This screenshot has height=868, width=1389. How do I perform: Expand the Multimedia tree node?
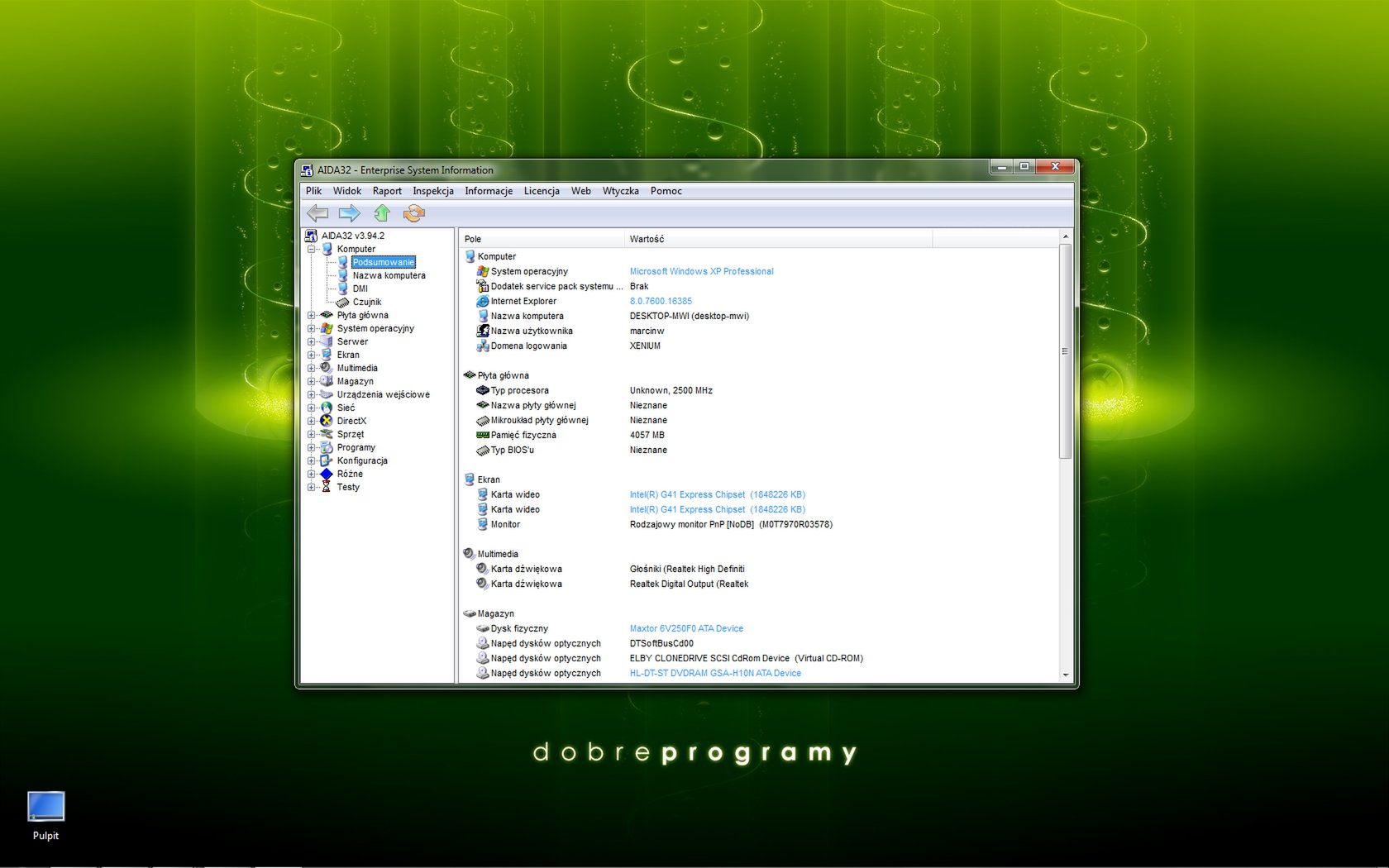[x=312, y=368]
